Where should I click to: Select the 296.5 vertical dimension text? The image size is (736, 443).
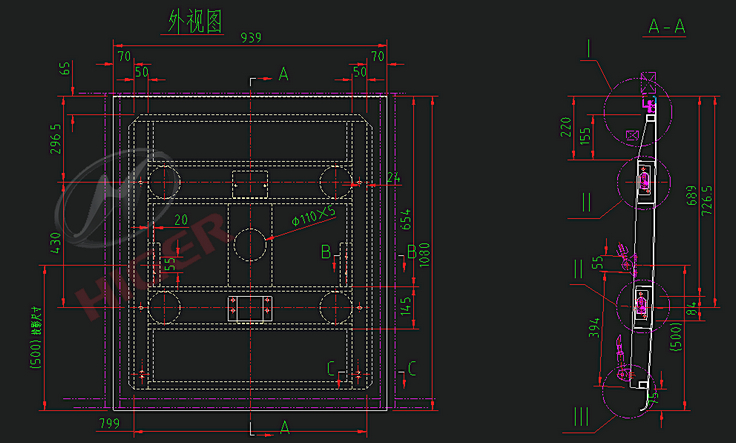click(56, 139)
